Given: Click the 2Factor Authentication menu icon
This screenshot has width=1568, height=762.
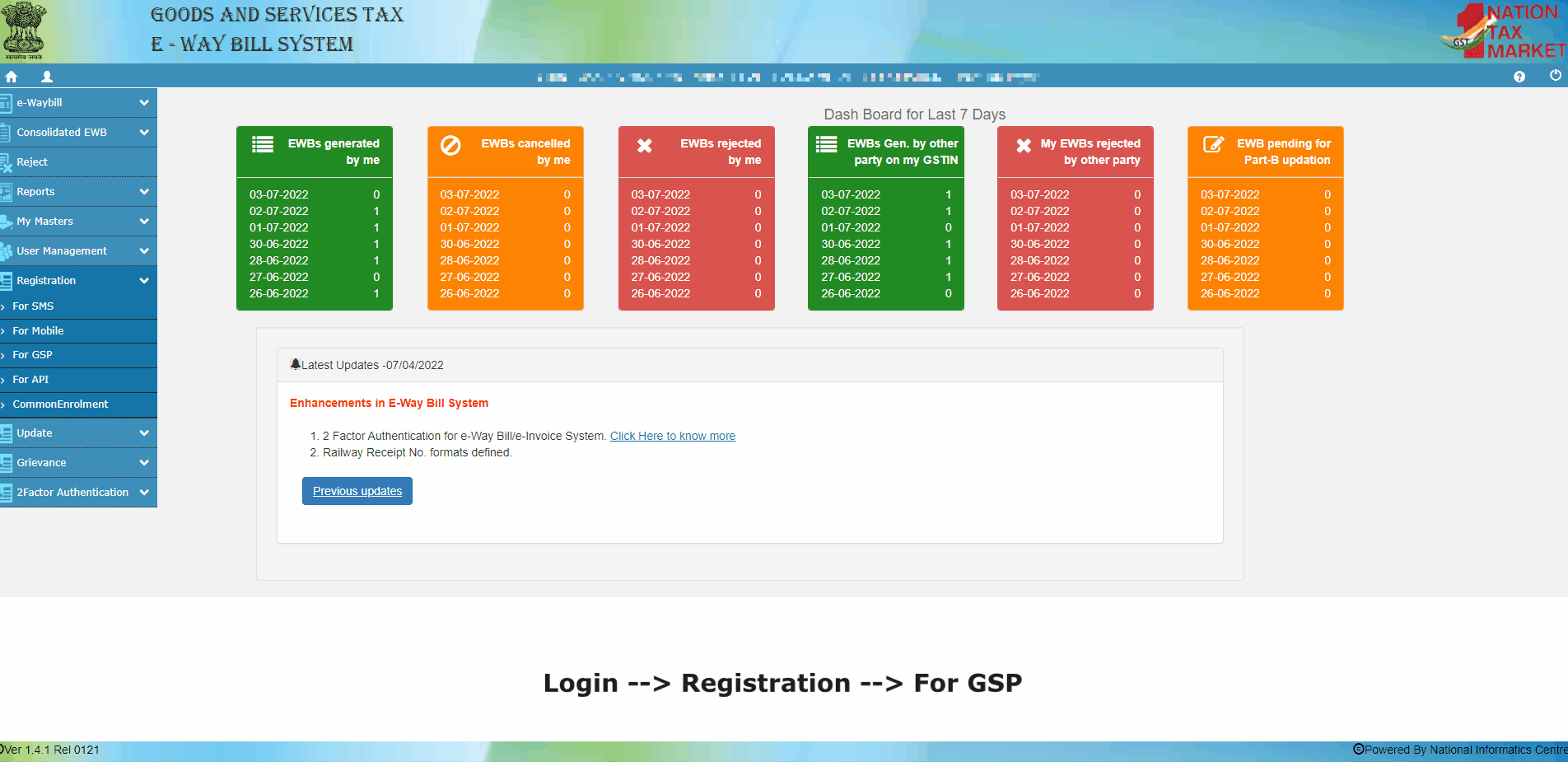Looking at the screenshot, I should tap(6, 493).
